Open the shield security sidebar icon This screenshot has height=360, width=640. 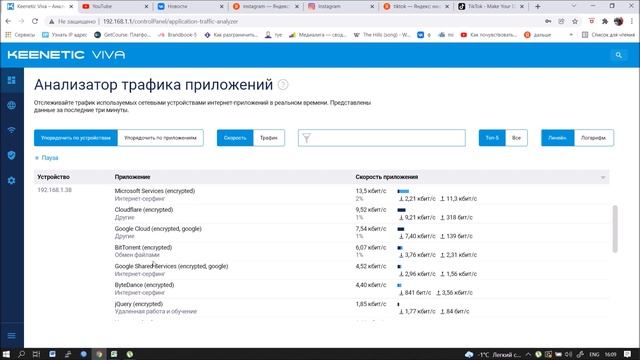click(11, 155)
